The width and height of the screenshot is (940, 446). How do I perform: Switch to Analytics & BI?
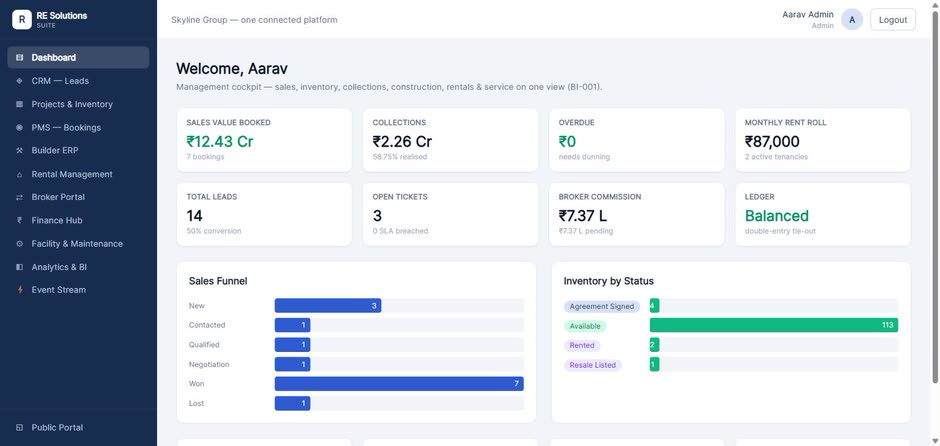click(x=78, y=267)
